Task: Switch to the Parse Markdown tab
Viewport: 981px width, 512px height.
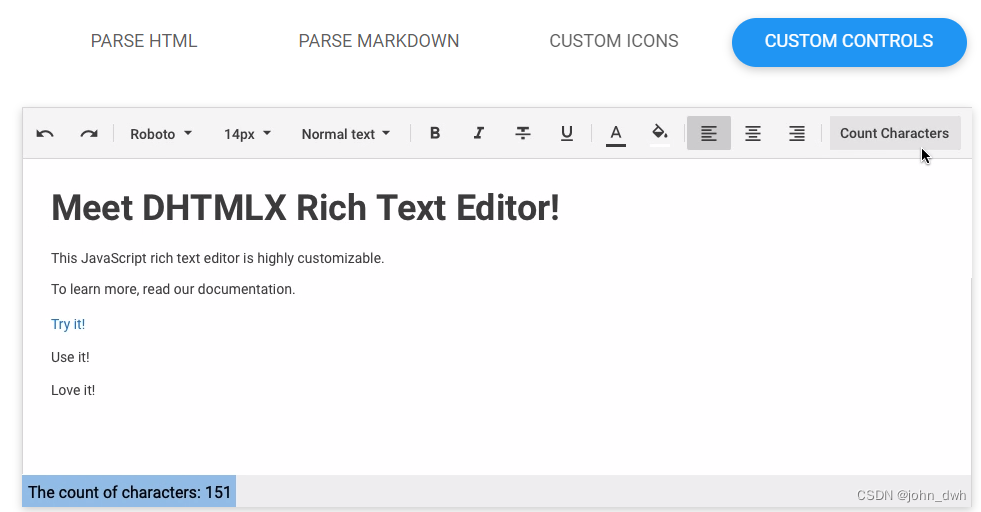Action: click(x=379, y=41)
